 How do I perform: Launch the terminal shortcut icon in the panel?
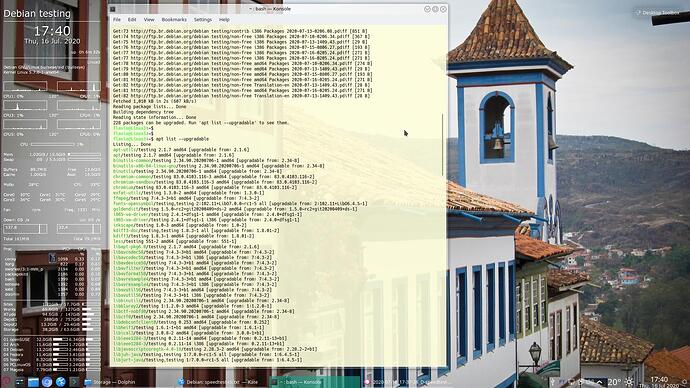click(x=74, y=382)
